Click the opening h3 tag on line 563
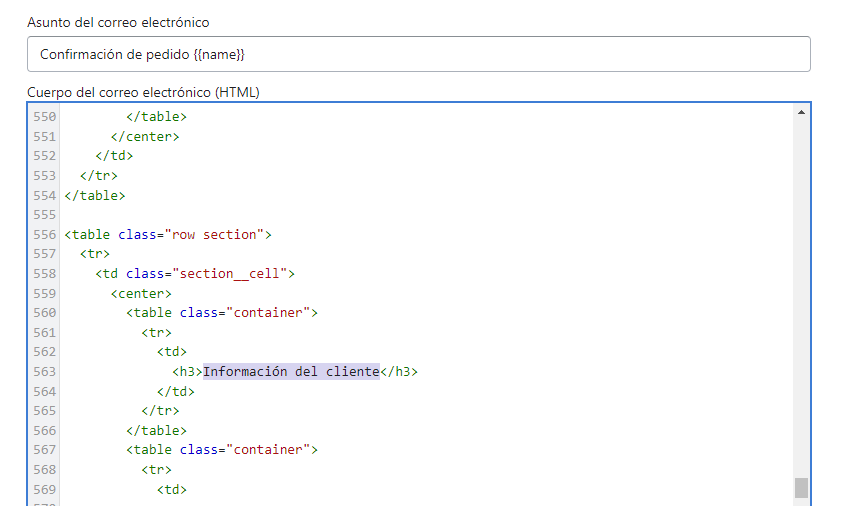Image resolution: width=846 pixels, height=506 pixels. [187, 372]
